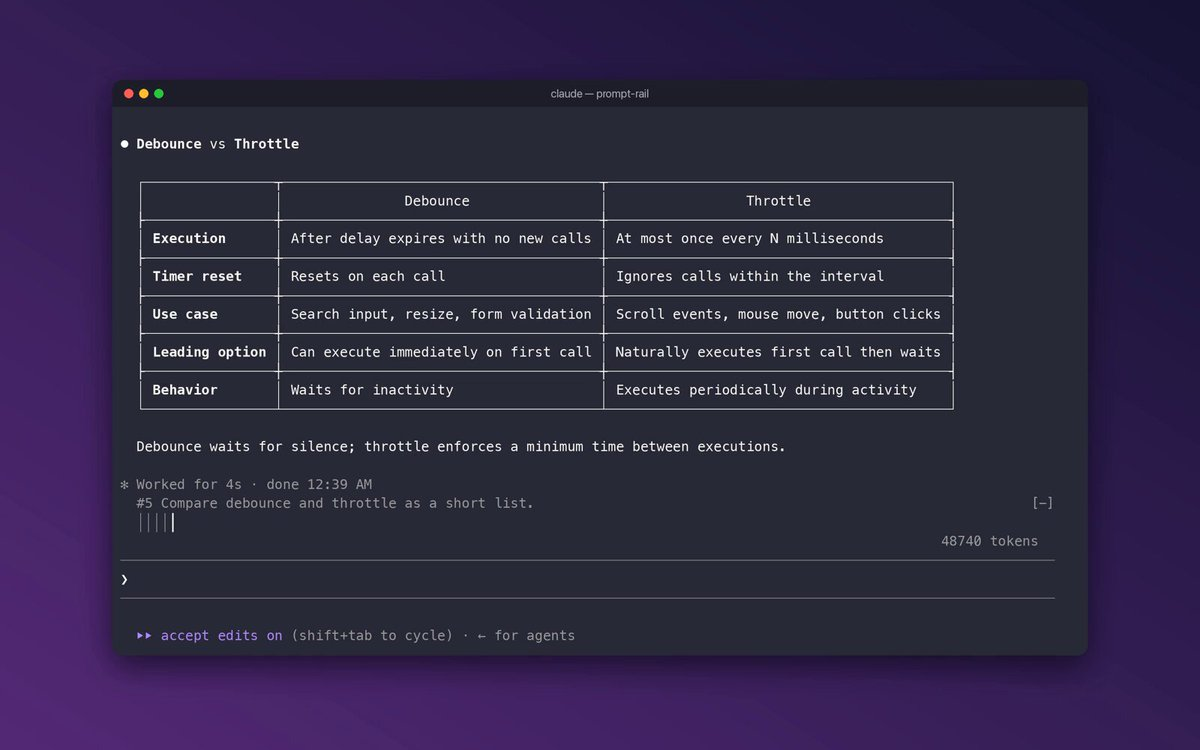The height and width of the screenshot is (750, 1200).
Task: Click the window title claude — prompt-rail
Action: pyautogui.click(x=600, y=94)
